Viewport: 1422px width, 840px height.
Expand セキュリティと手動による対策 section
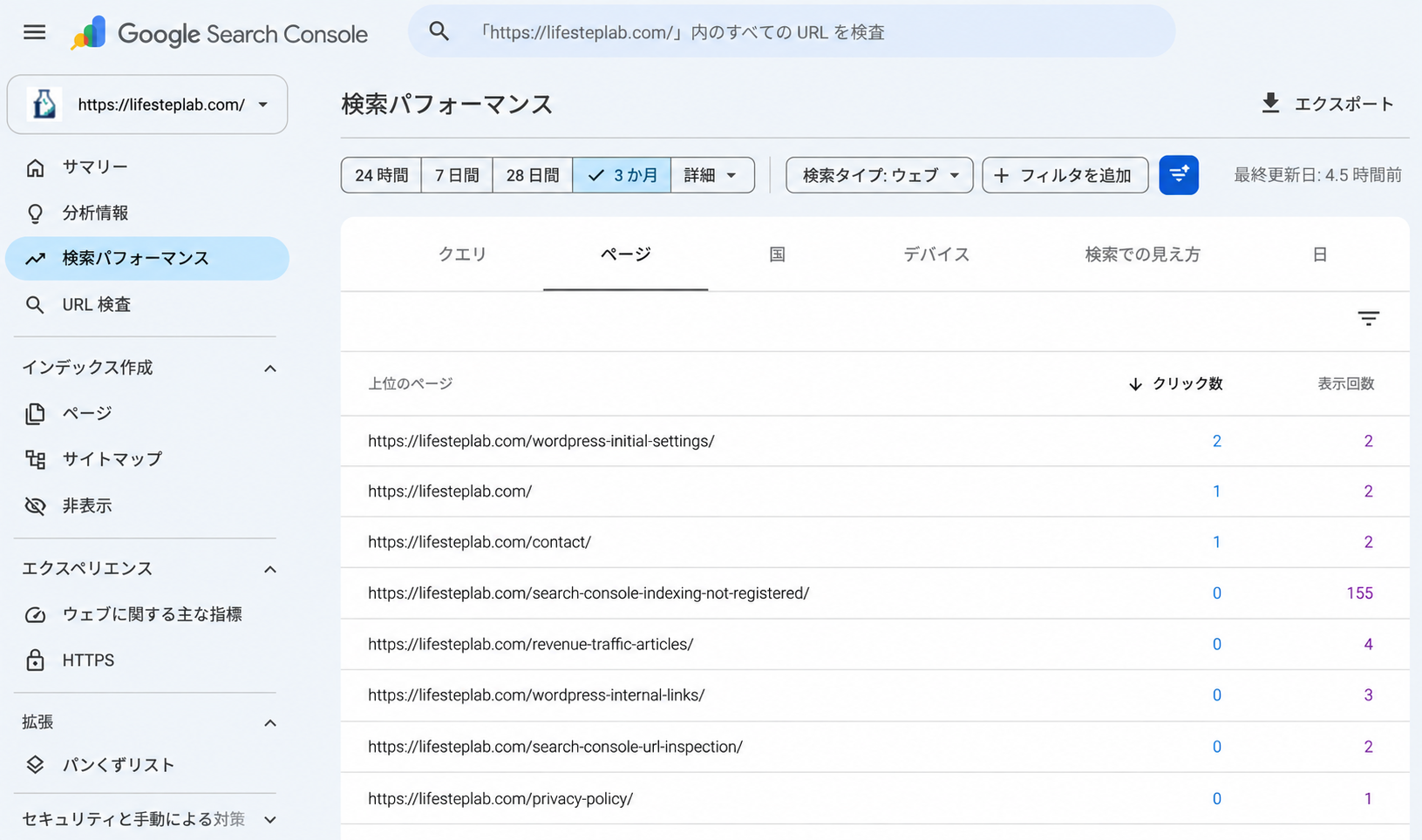point(270,820)
